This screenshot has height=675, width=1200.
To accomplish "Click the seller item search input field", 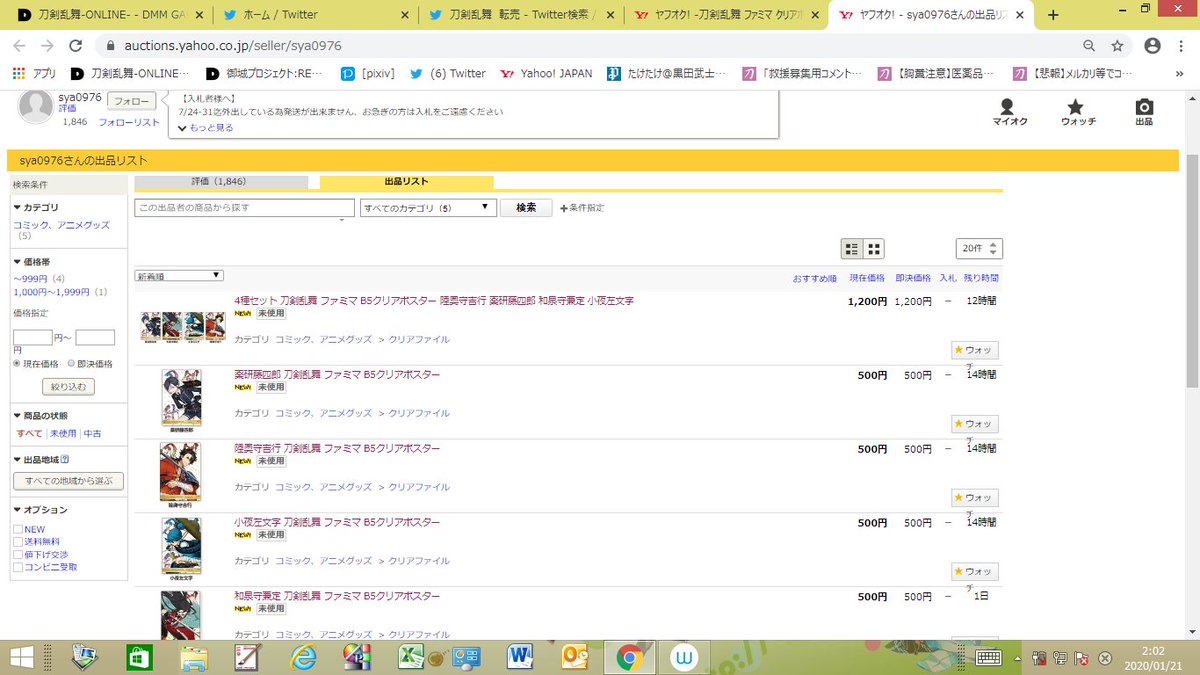I will click(244, 207).
